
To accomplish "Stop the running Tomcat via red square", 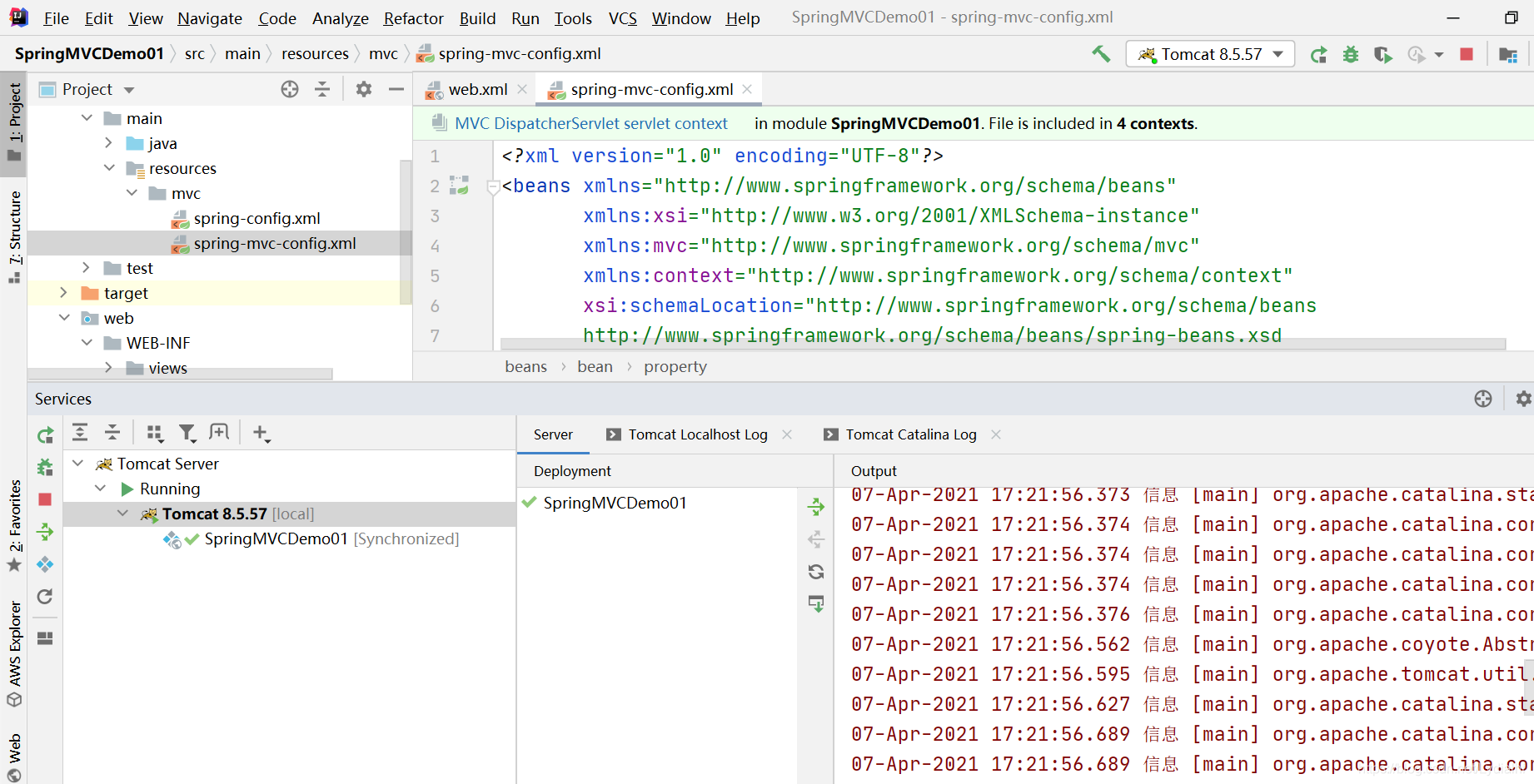I will (x=1467, y=54).
